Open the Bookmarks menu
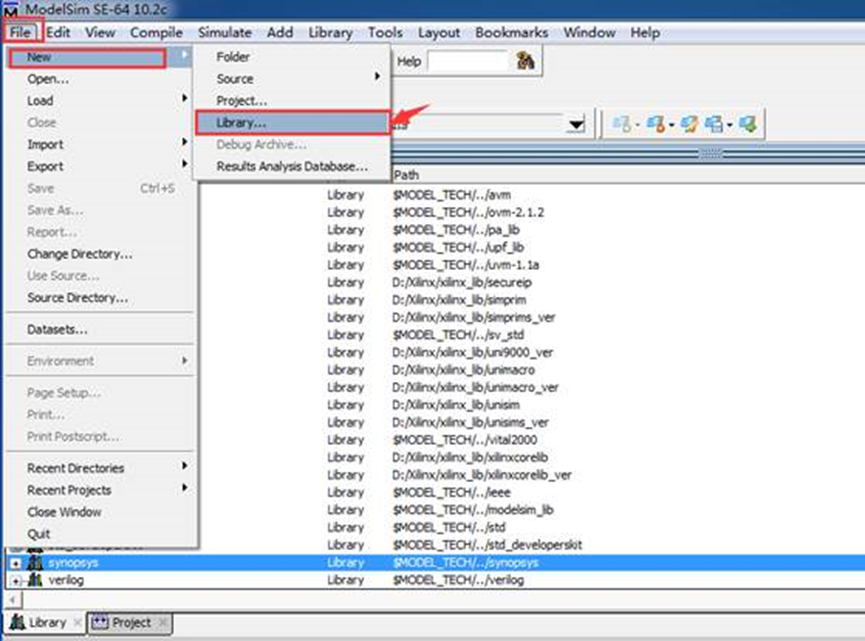Image resolution: width=865 pixels, height=641 pixels. 511,32
